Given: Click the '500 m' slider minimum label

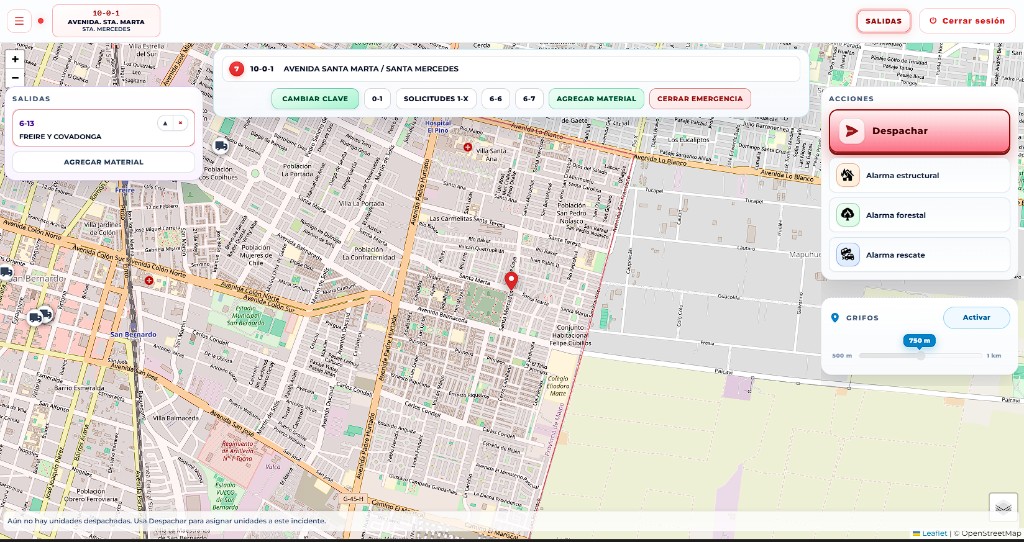Looking at the screenshot, I should click(842, 356).
